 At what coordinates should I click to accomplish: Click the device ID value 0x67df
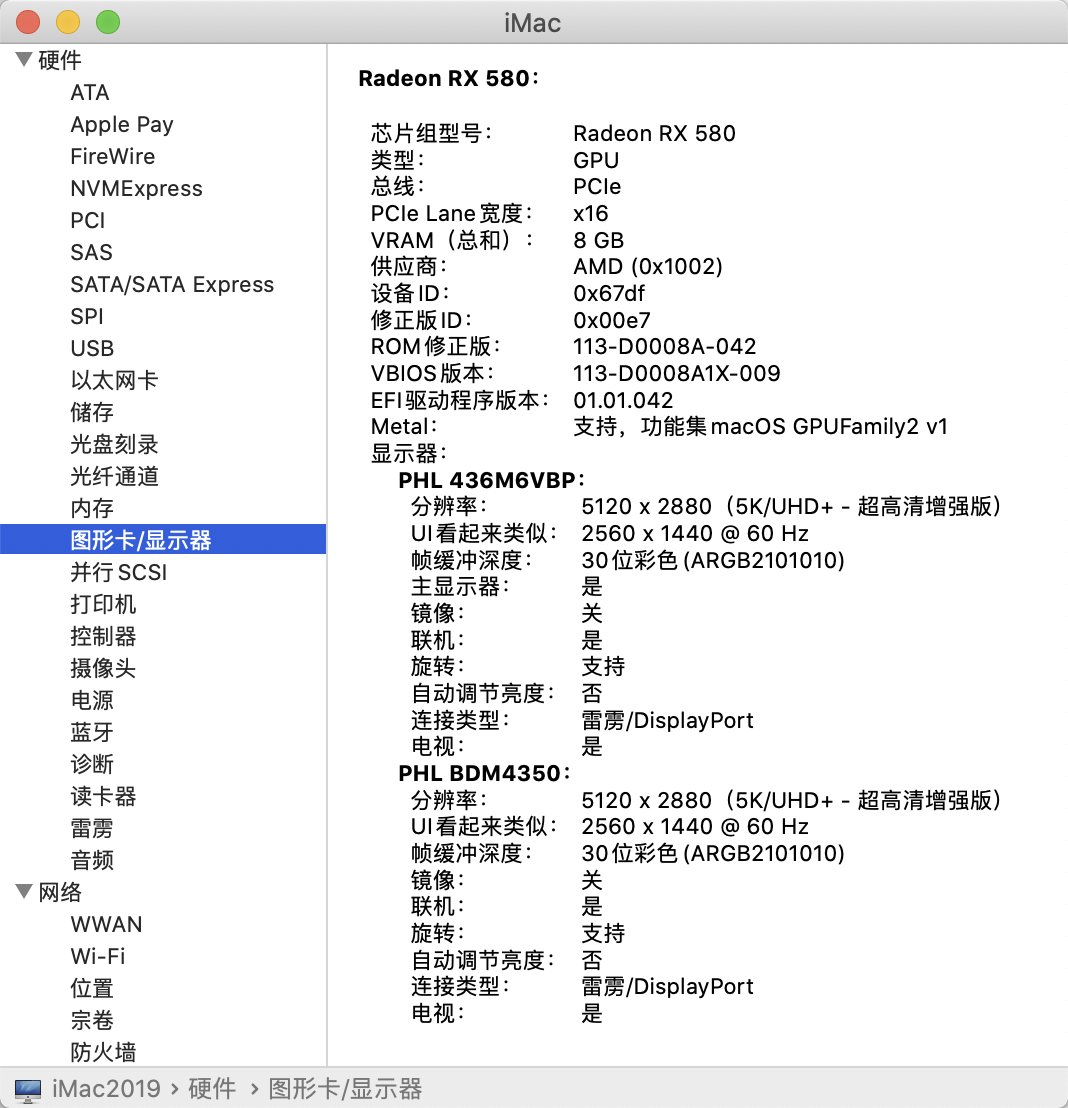click(609, 293)
